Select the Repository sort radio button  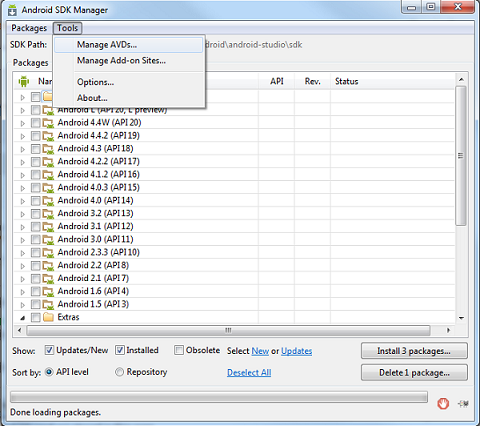point(119,372)
